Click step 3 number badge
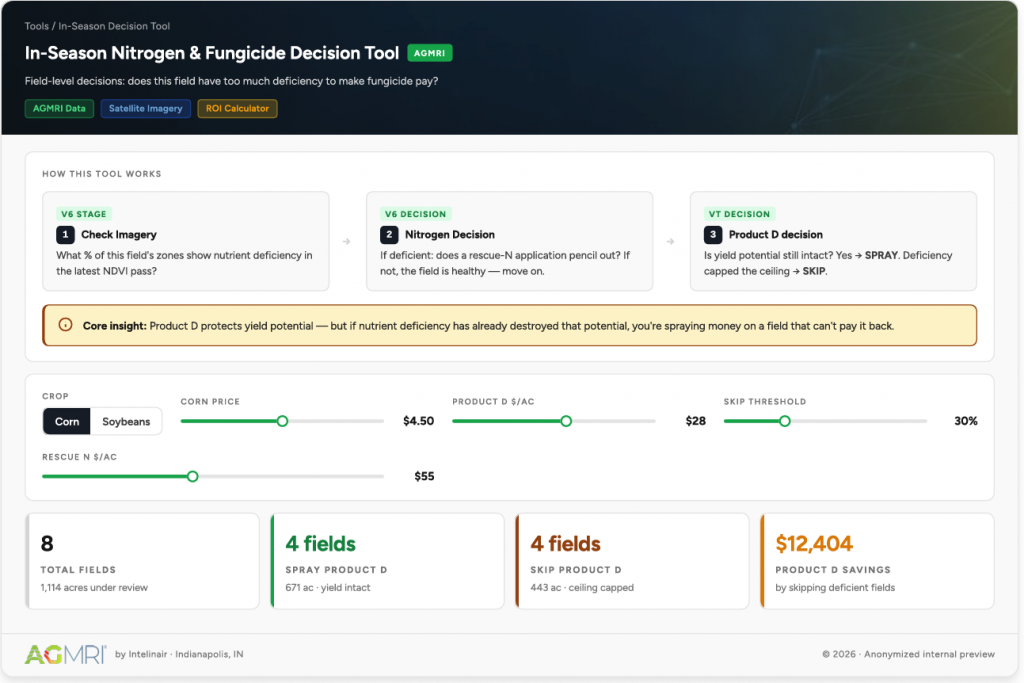This screenshot has height=683, width=1024. click(x=713, y=235)
